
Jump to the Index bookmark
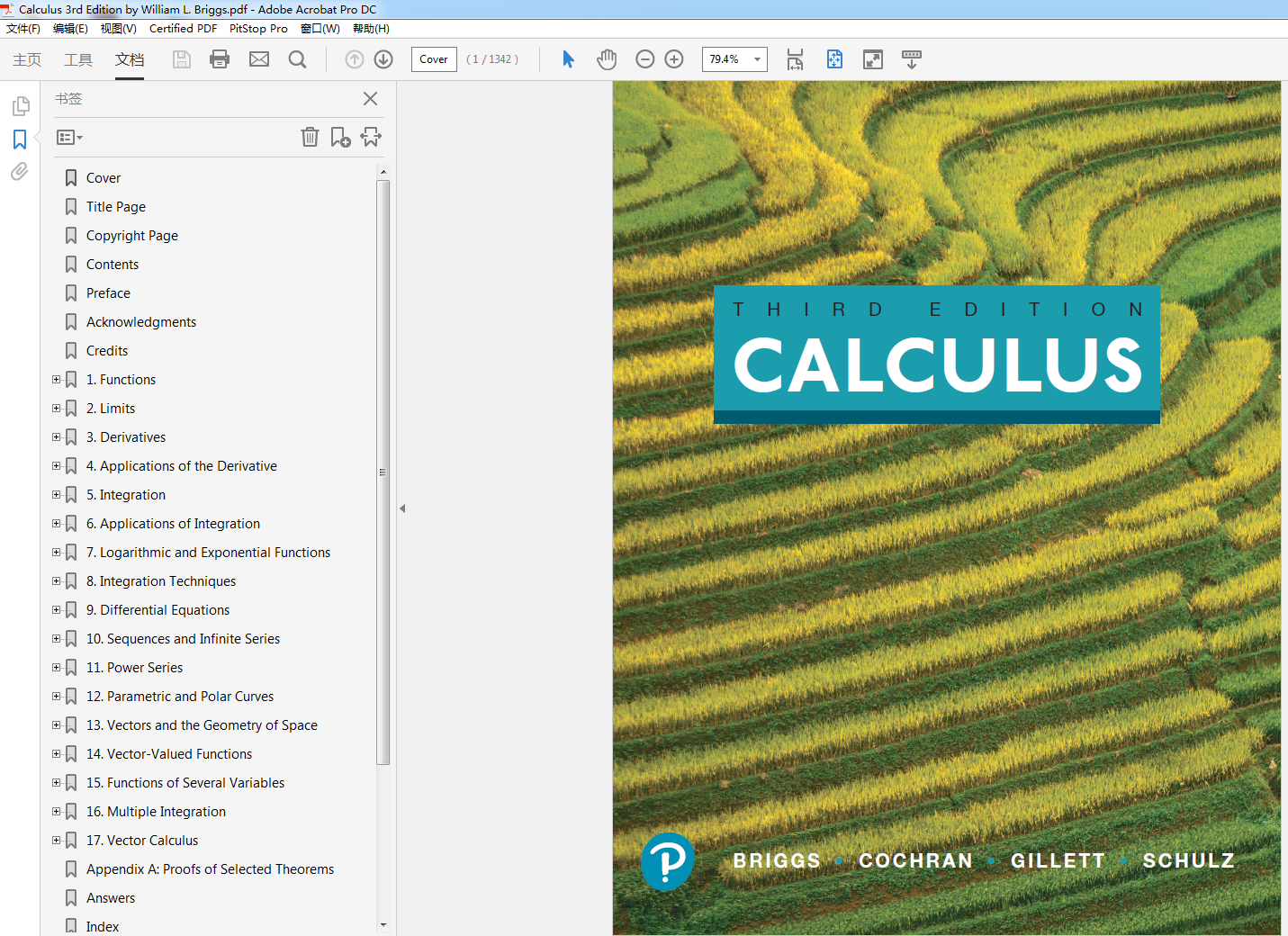click(103, 927)
